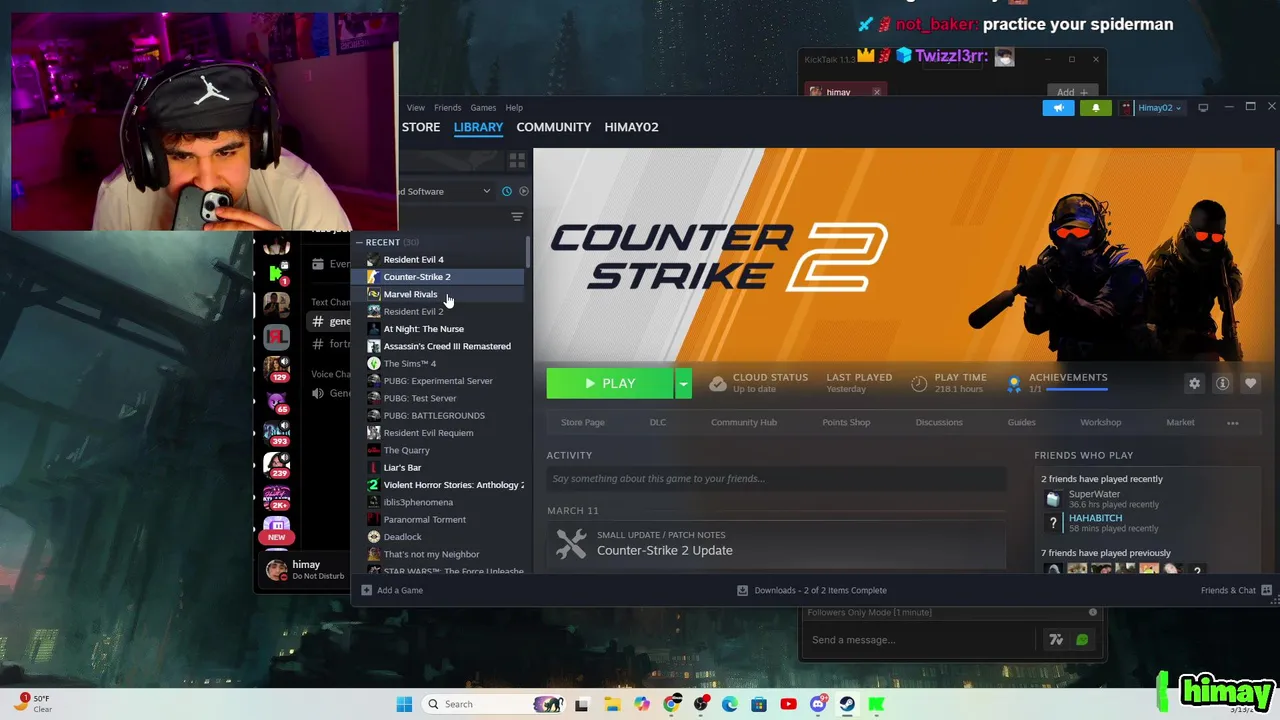Click the Add a Game plus icon

[x=367, y=590]
